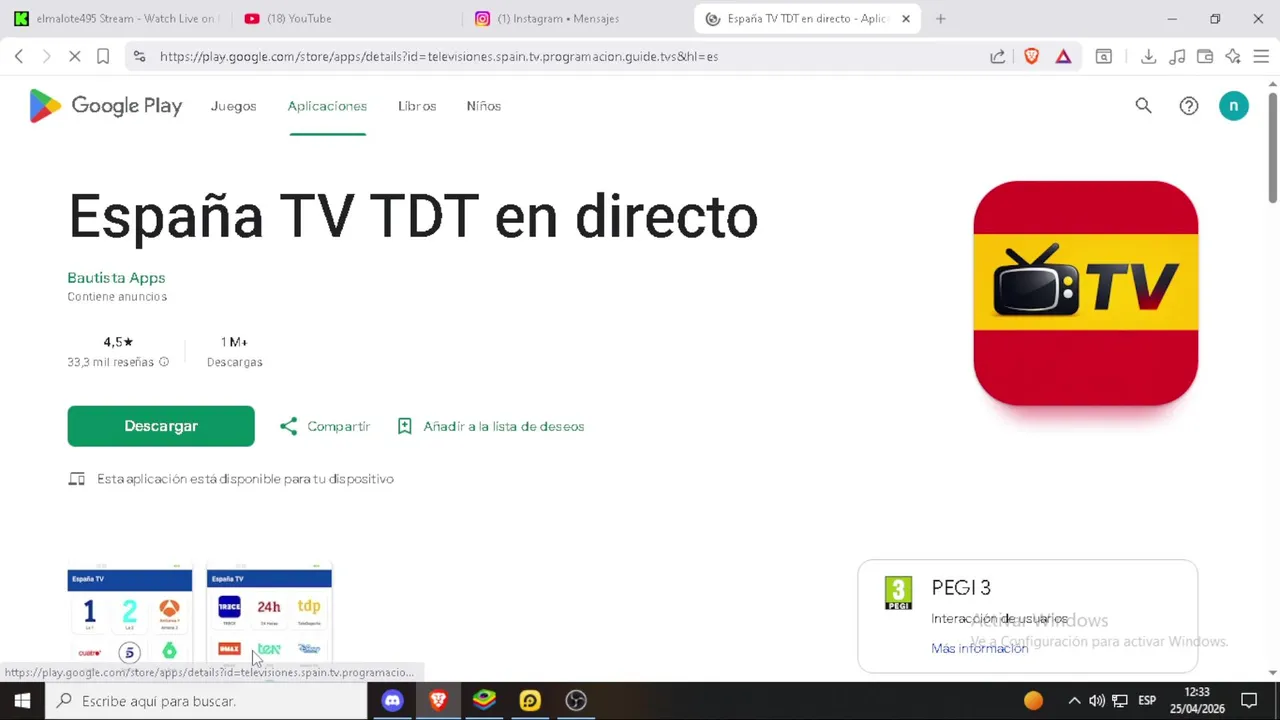Click the España TV app icon
This screenshot has width=1280, height=720.
pos(1085,293)
